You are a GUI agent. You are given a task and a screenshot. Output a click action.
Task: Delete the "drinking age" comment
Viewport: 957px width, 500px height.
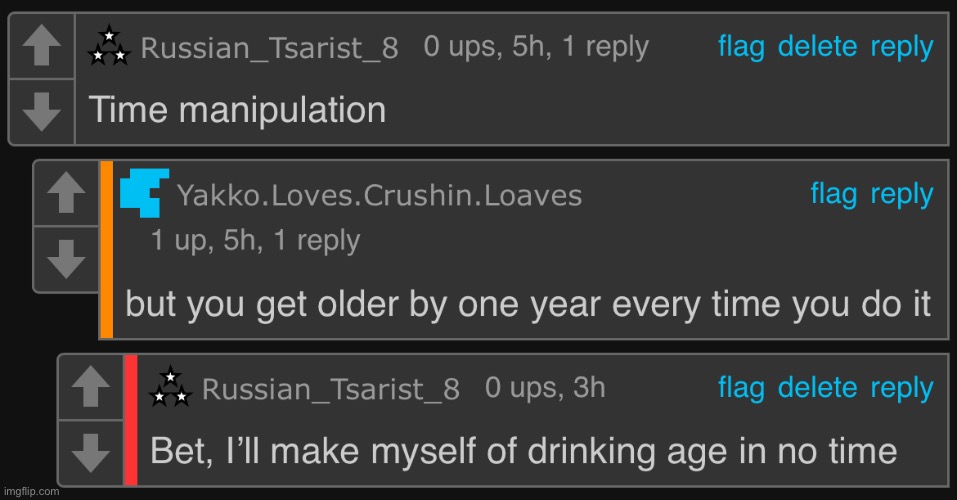tap(817, 388)
